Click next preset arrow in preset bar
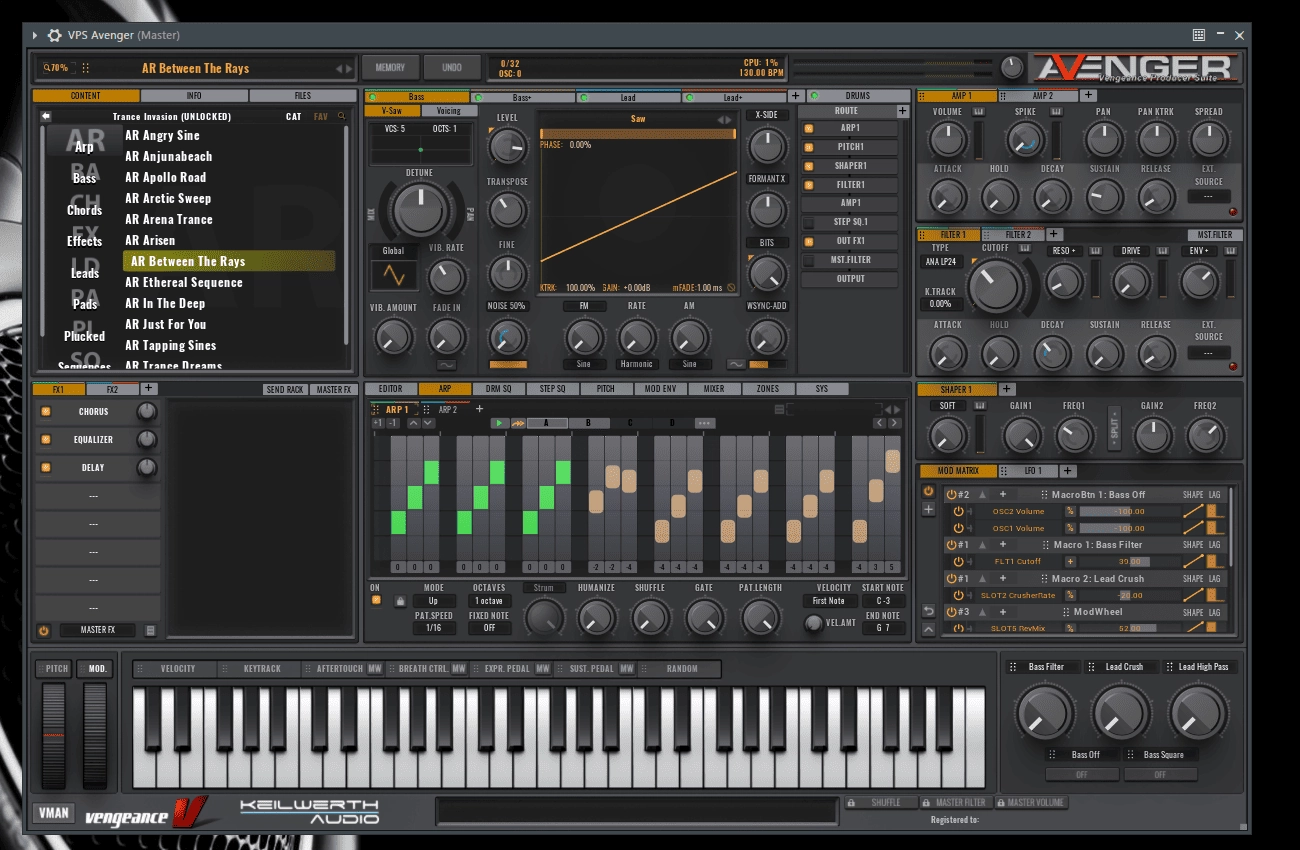The height and width of the screenshot is (850, 1300). [349, 69]
